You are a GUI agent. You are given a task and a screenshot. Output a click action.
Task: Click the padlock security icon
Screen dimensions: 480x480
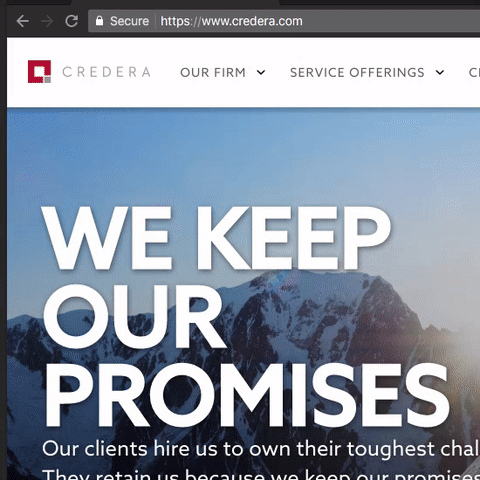pos(99,21)
